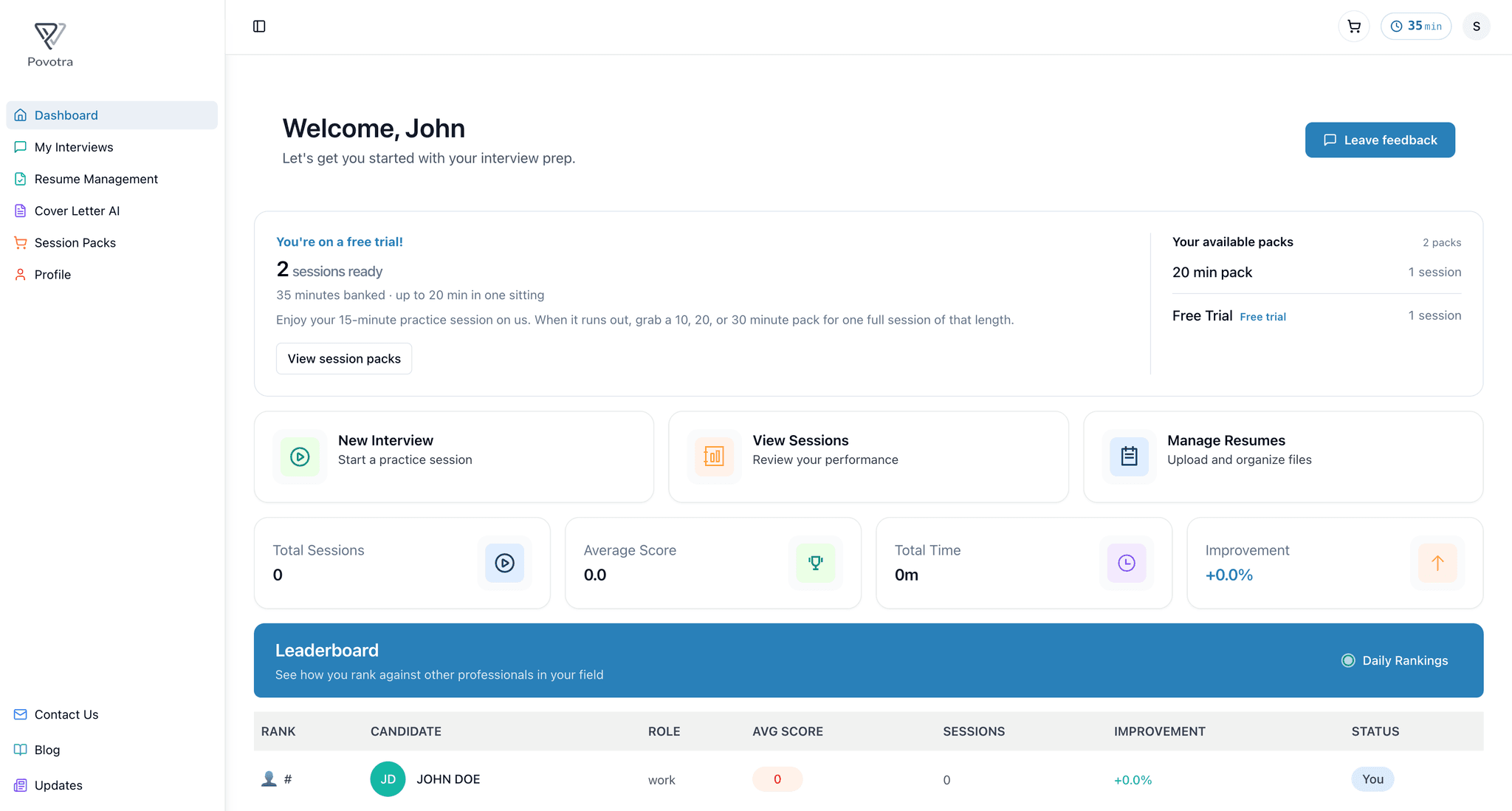Click the Cover Letter AI document icon
The width and height of the screenshot is (1512, 811).
(x=21, y=211)
